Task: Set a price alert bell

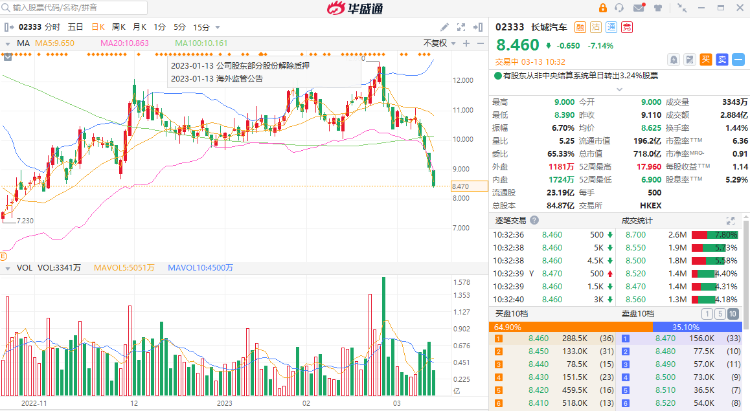Action: click(x=673, y=60)
